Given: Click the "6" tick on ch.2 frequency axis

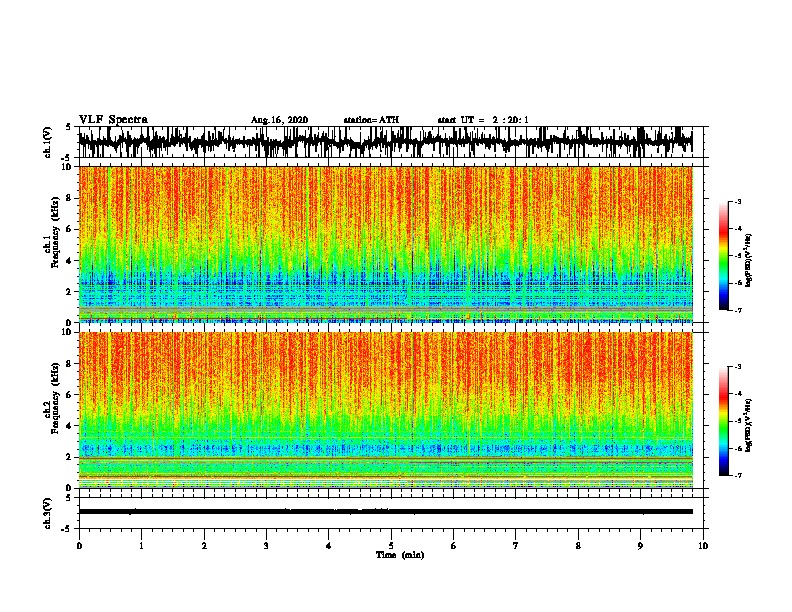Looking at the screenshot, I should (71, 394).
